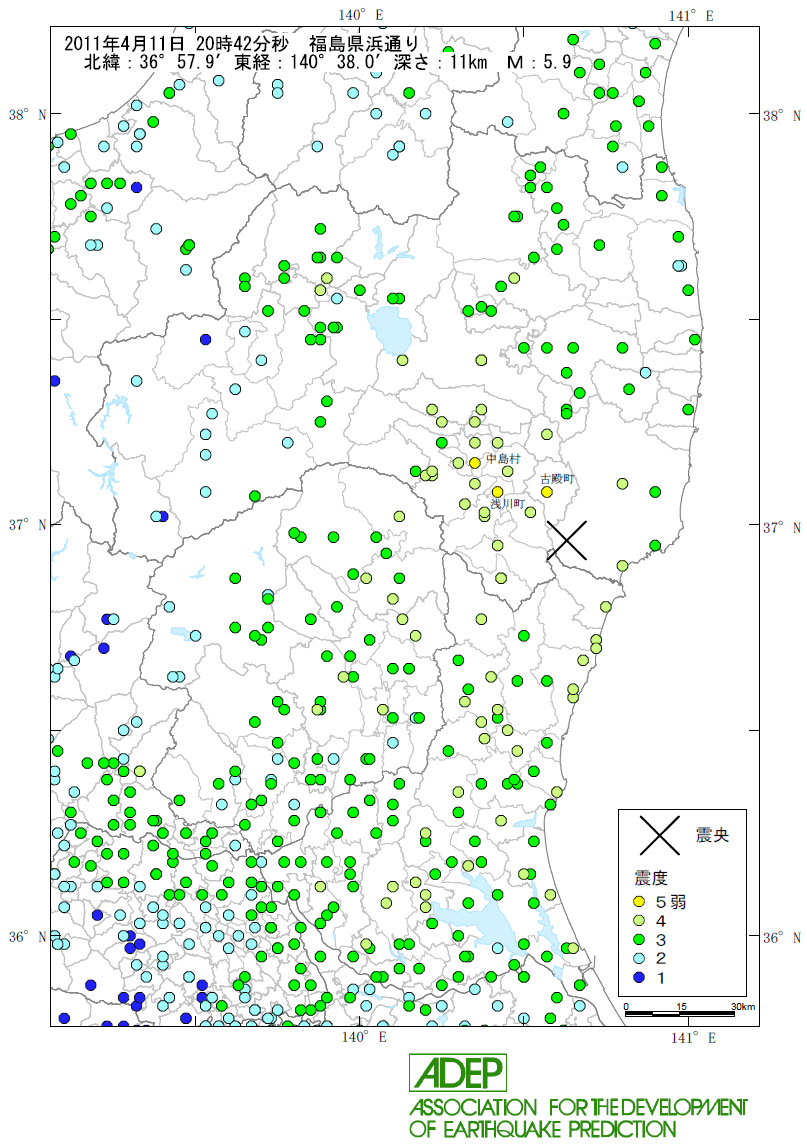Click the 141° E label at bottom
Viewport: 807px width, 1144px height.
pos(693,1037)
